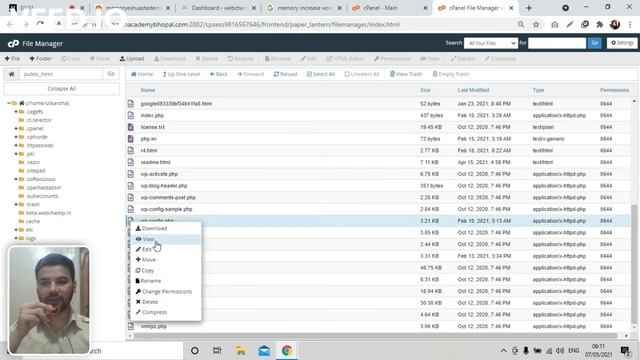This screenshot has width=640, height=360.
Task: Click the Delete toolbar button
Action: 207,59
